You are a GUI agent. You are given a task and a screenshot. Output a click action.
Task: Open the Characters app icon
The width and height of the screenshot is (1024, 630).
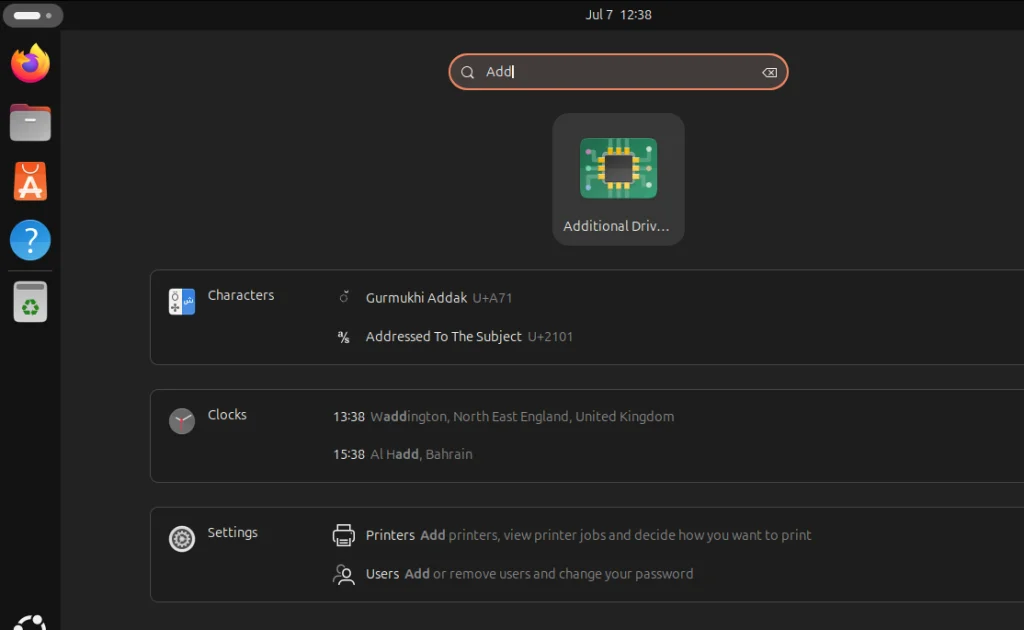tap(182, 301)
